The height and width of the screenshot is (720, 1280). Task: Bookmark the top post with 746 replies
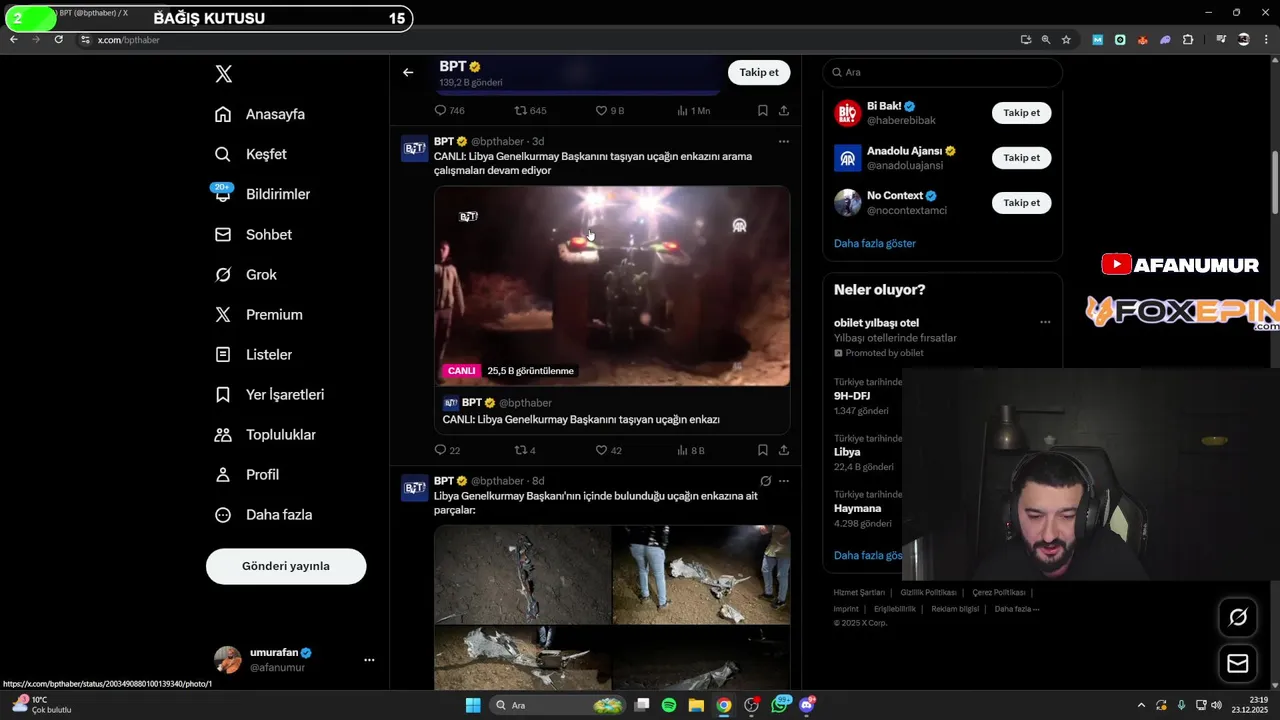pyautogui.click(x=762, y=110)
